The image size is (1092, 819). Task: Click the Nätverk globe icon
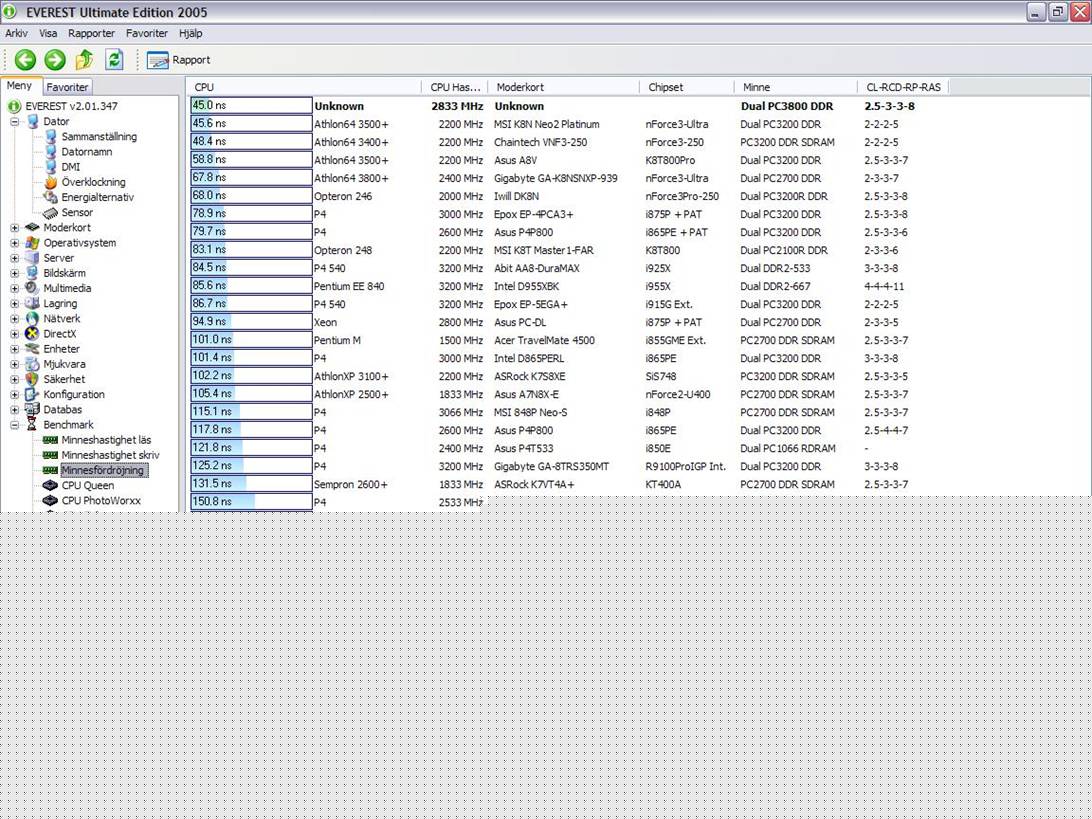pos(32,319)
